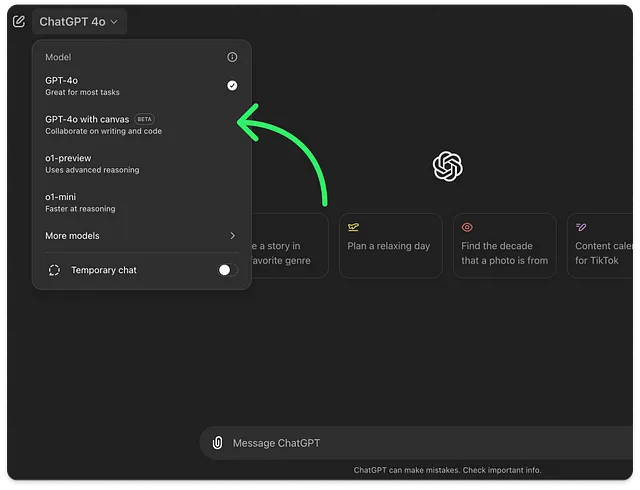Click 'Collaborate on writing and code' text
Screen dimensions: 640x490
coord(104,131)
